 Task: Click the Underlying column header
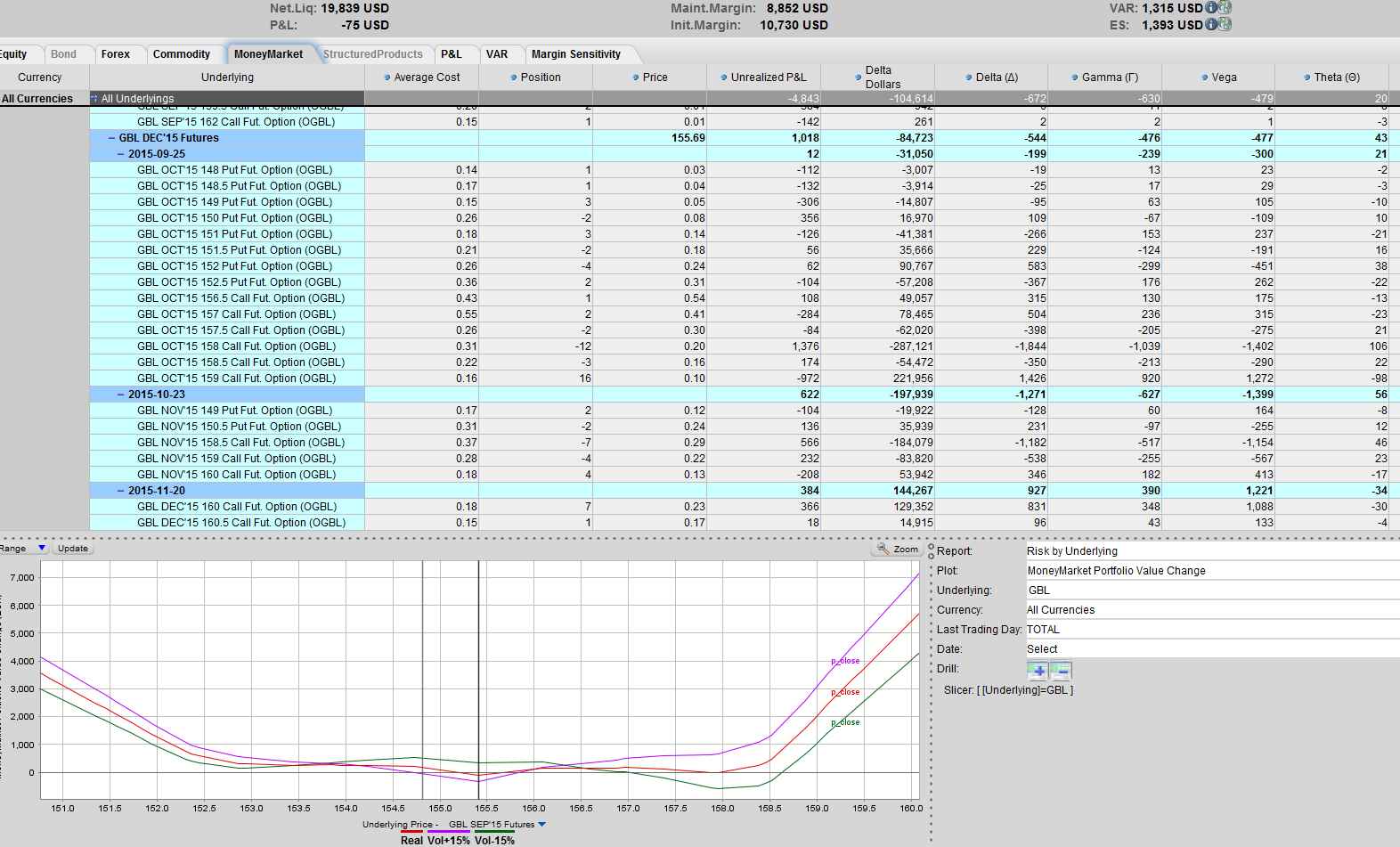(227, 77)
